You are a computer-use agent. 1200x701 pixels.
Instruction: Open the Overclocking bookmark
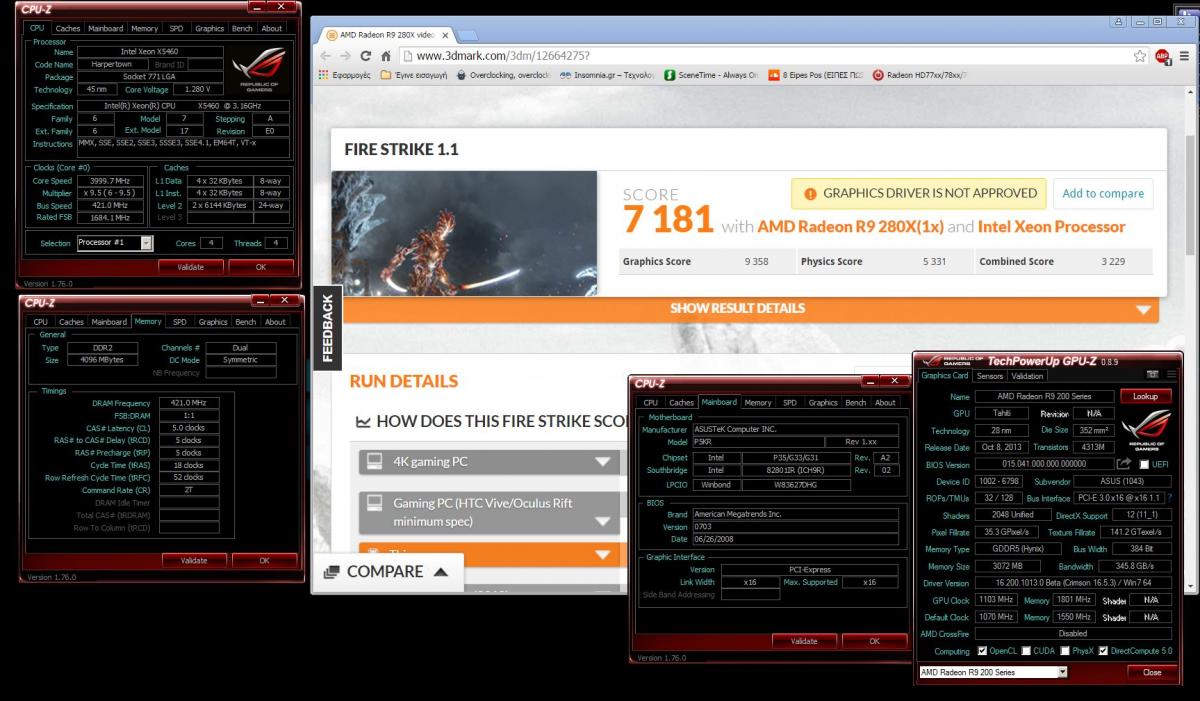point(503,75)
